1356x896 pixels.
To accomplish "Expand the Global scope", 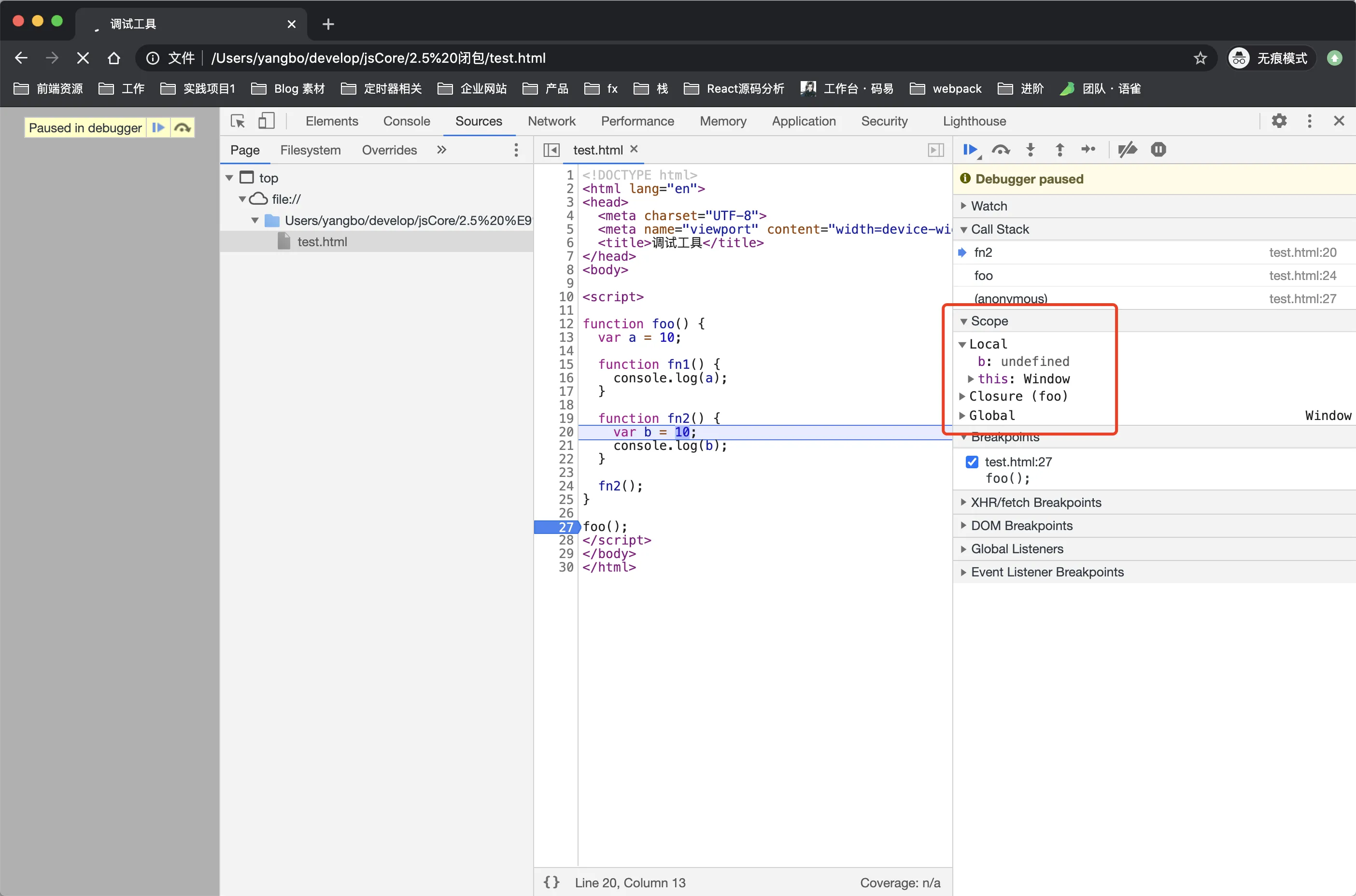I will [962, 416].
